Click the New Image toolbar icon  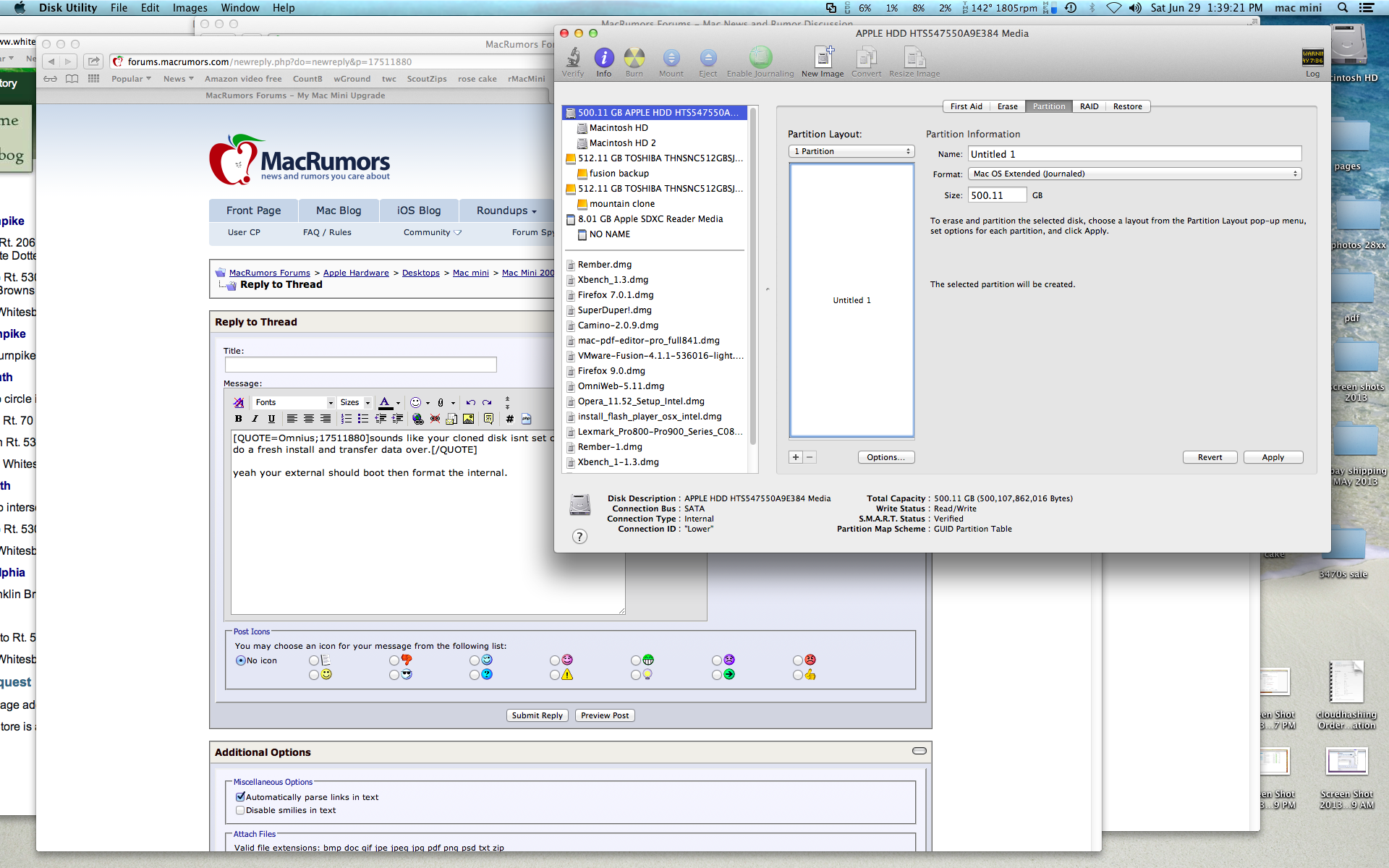pos(823,61)
